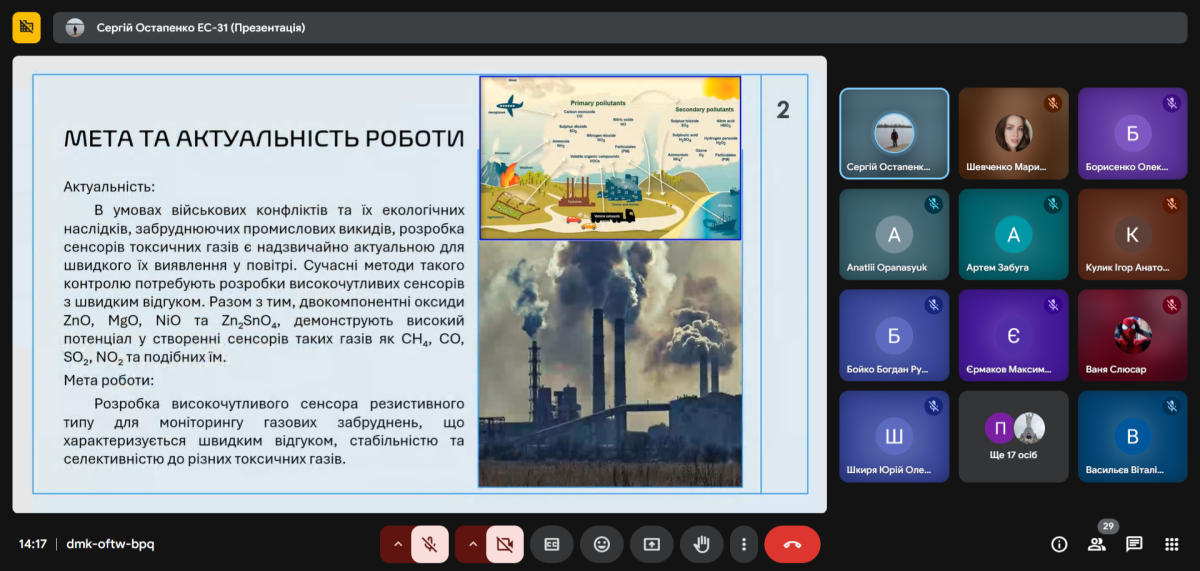Select Васильєв Віталі... participant tile

(x=1133, y=436)
